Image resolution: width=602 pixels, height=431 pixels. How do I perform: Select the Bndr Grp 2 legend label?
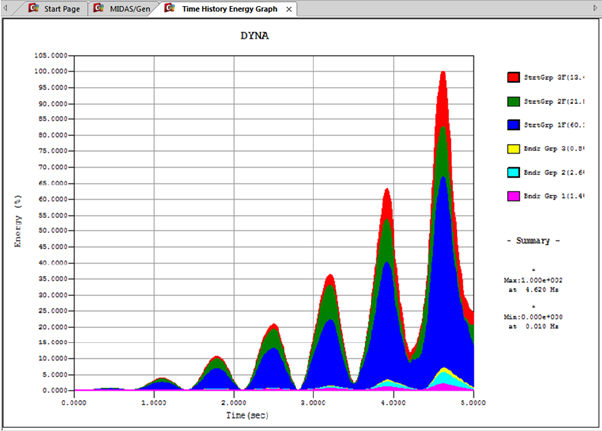554,172
